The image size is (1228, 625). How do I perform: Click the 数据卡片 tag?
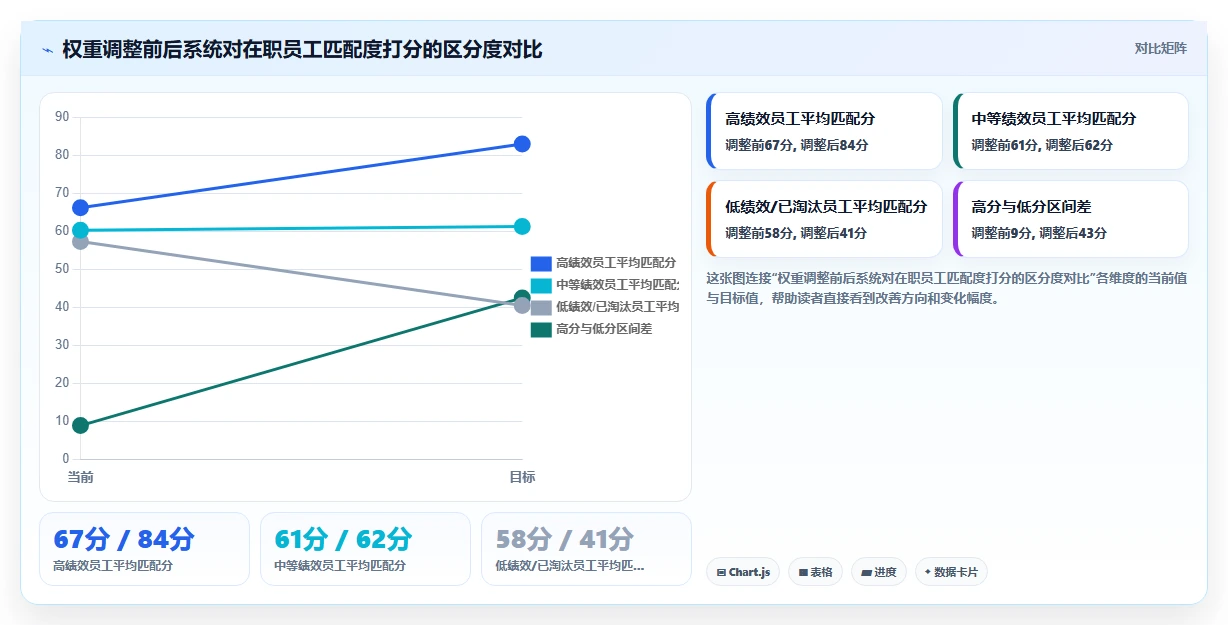(951, 572)
